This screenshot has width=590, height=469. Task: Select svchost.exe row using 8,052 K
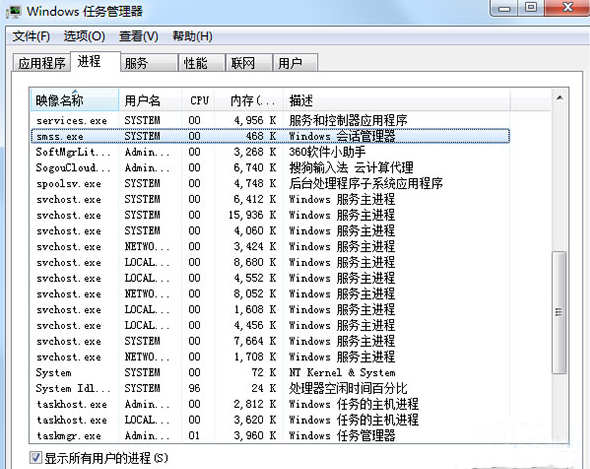[x=270, y=294]
